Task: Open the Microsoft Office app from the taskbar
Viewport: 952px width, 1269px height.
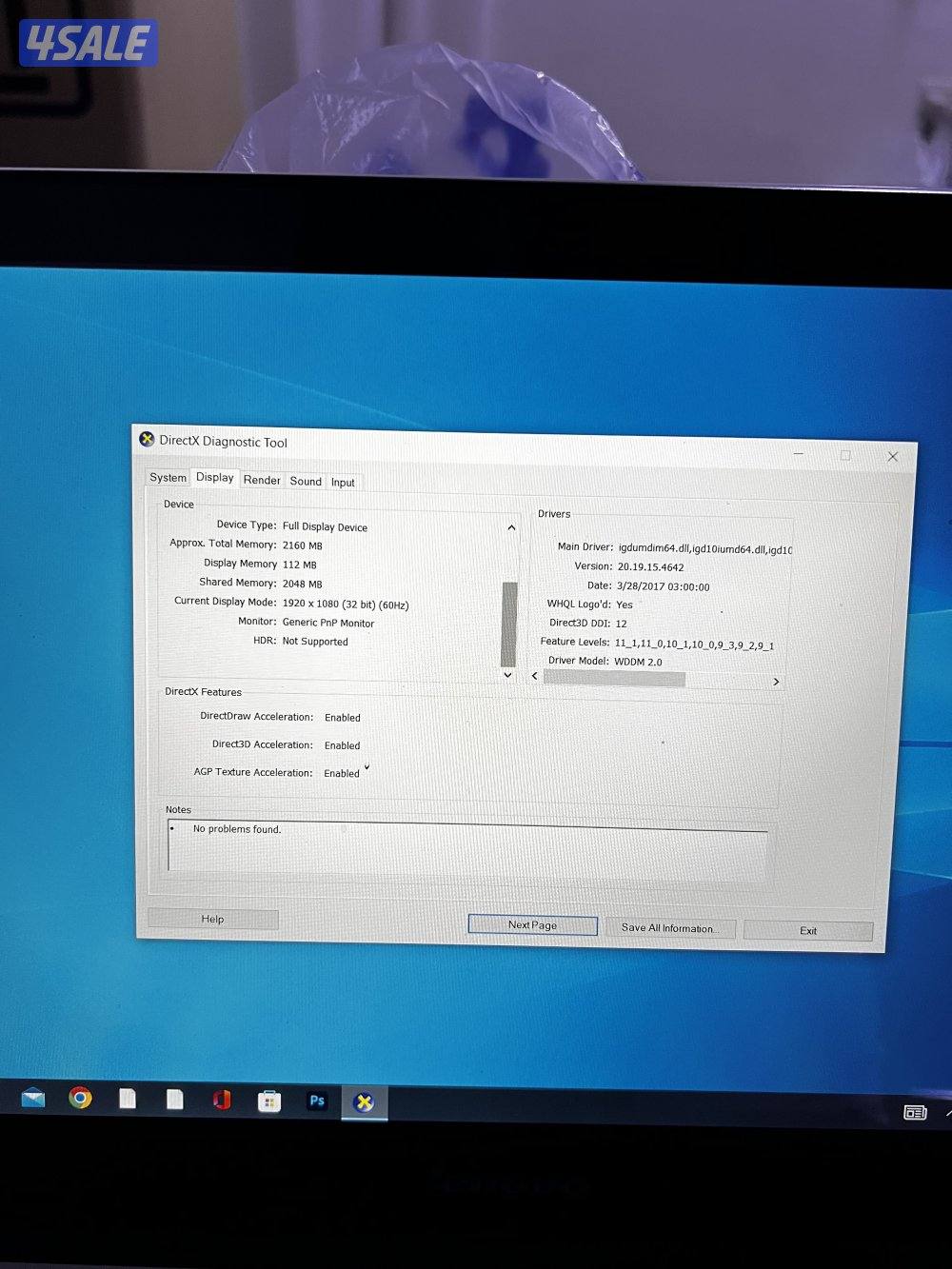Action: point(223,1100)
